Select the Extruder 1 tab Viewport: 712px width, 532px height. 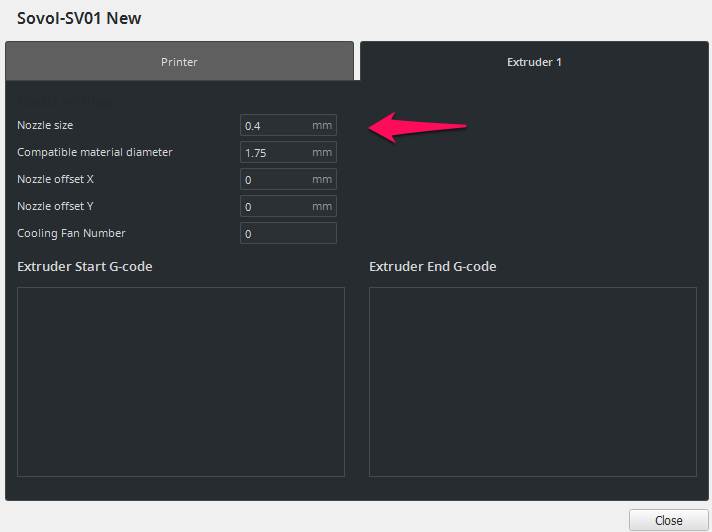pos(534,61)
